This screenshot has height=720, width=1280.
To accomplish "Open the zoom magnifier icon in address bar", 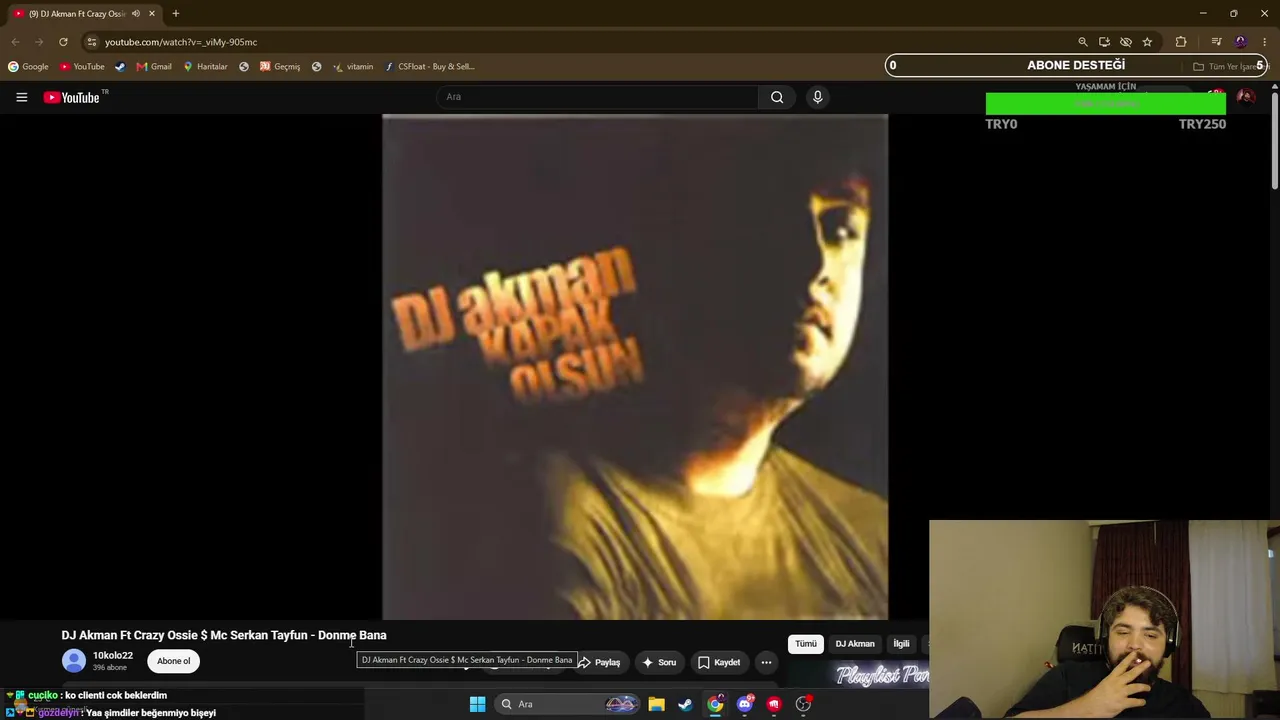I will click(1083, 42).
